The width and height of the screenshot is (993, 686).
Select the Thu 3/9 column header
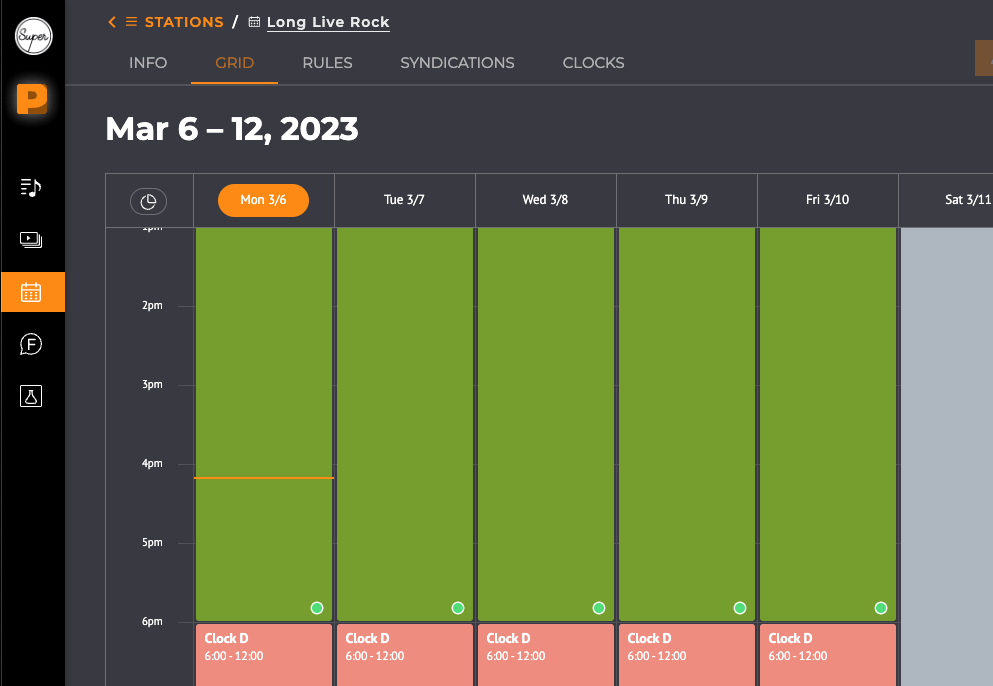pos(686,200)
